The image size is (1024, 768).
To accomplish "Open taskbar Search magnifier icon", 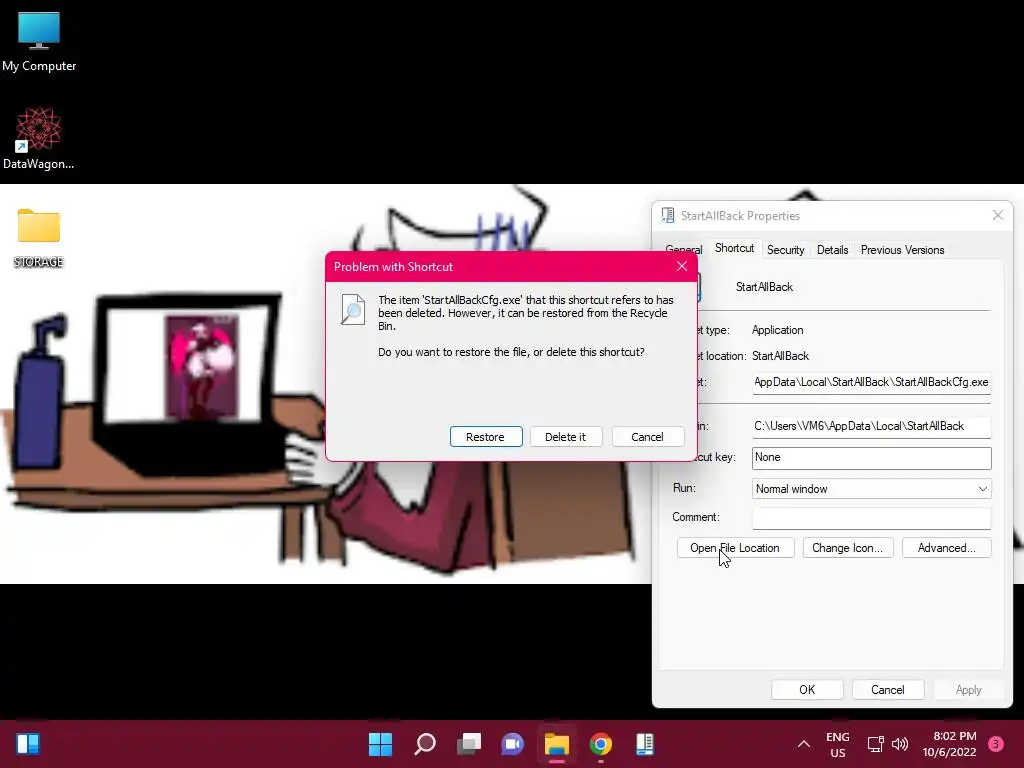I will click(x=424, y=744).
